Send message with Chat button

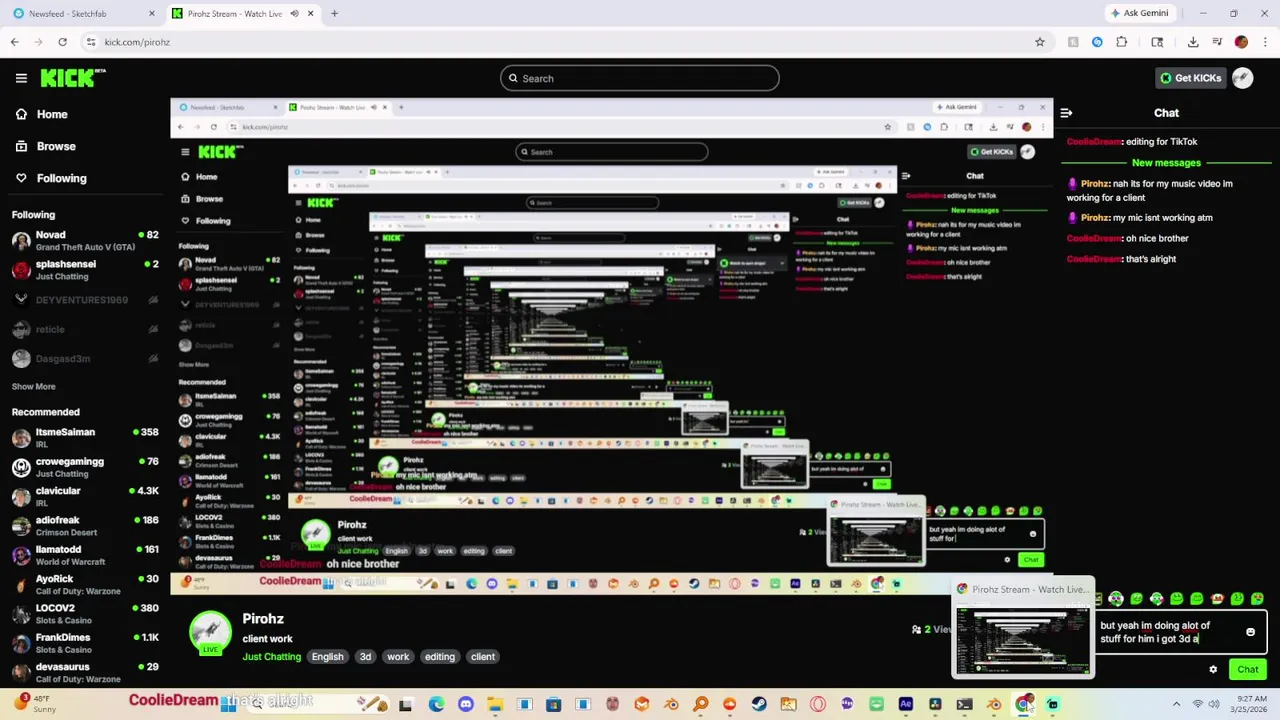pos(1248,670)
